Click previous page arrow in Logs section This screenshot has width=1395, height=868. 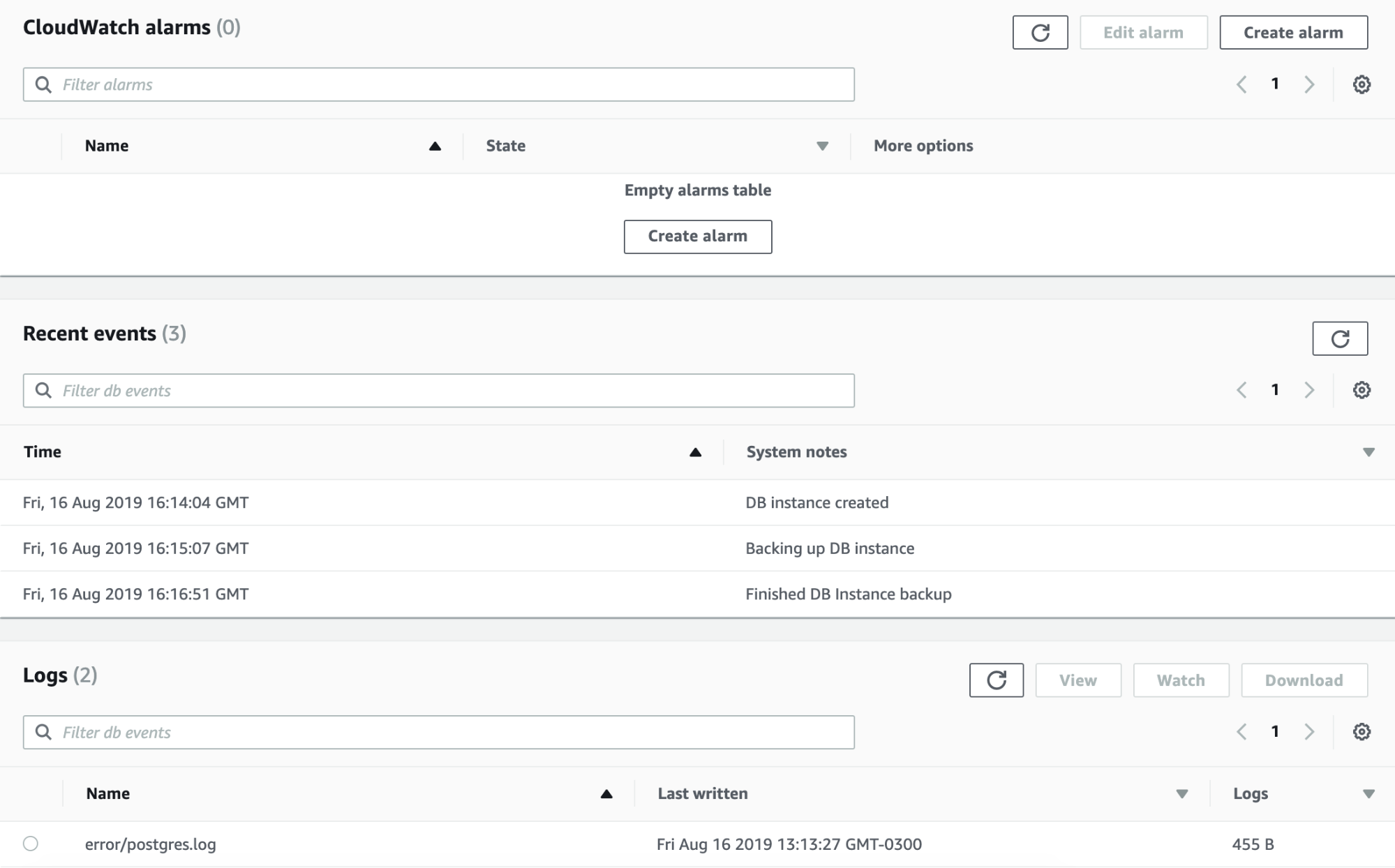pyautogui.click(x=1243, y=731)
